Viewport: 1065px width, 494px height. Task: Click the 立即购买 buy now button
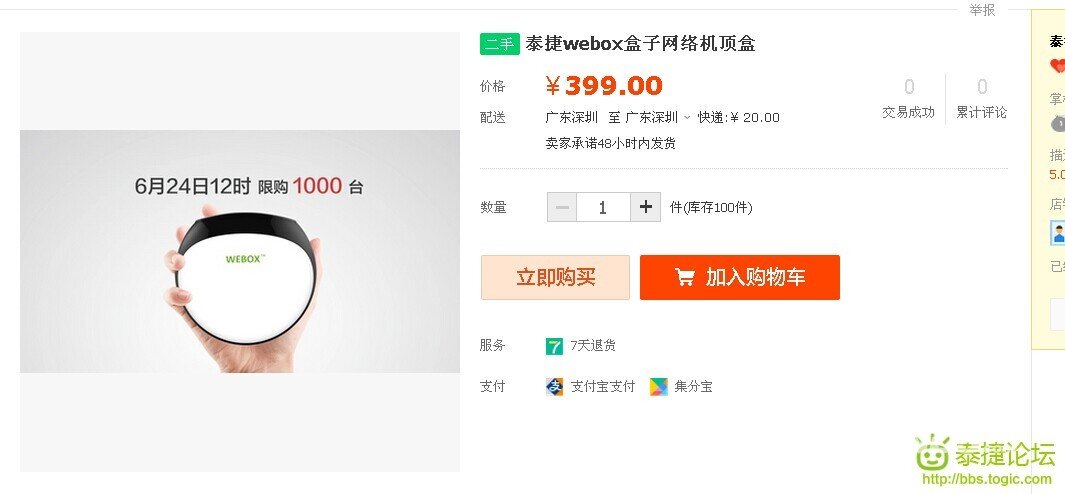click(x=555, y=277)
